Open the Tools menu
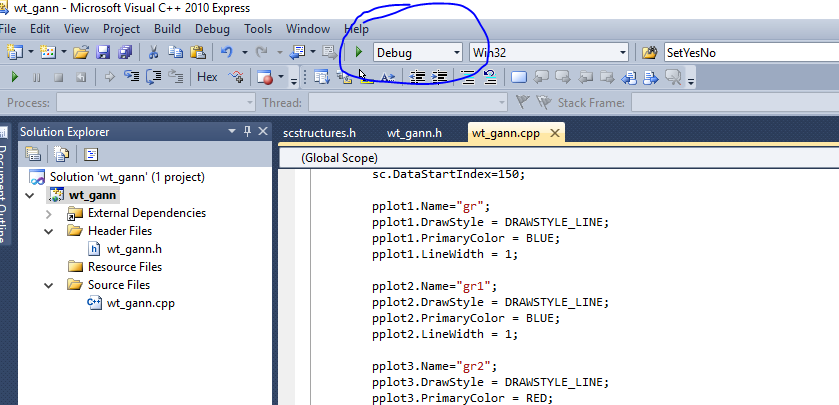Image resolution: width=839 pixels, height=405 pixels. 258,29
